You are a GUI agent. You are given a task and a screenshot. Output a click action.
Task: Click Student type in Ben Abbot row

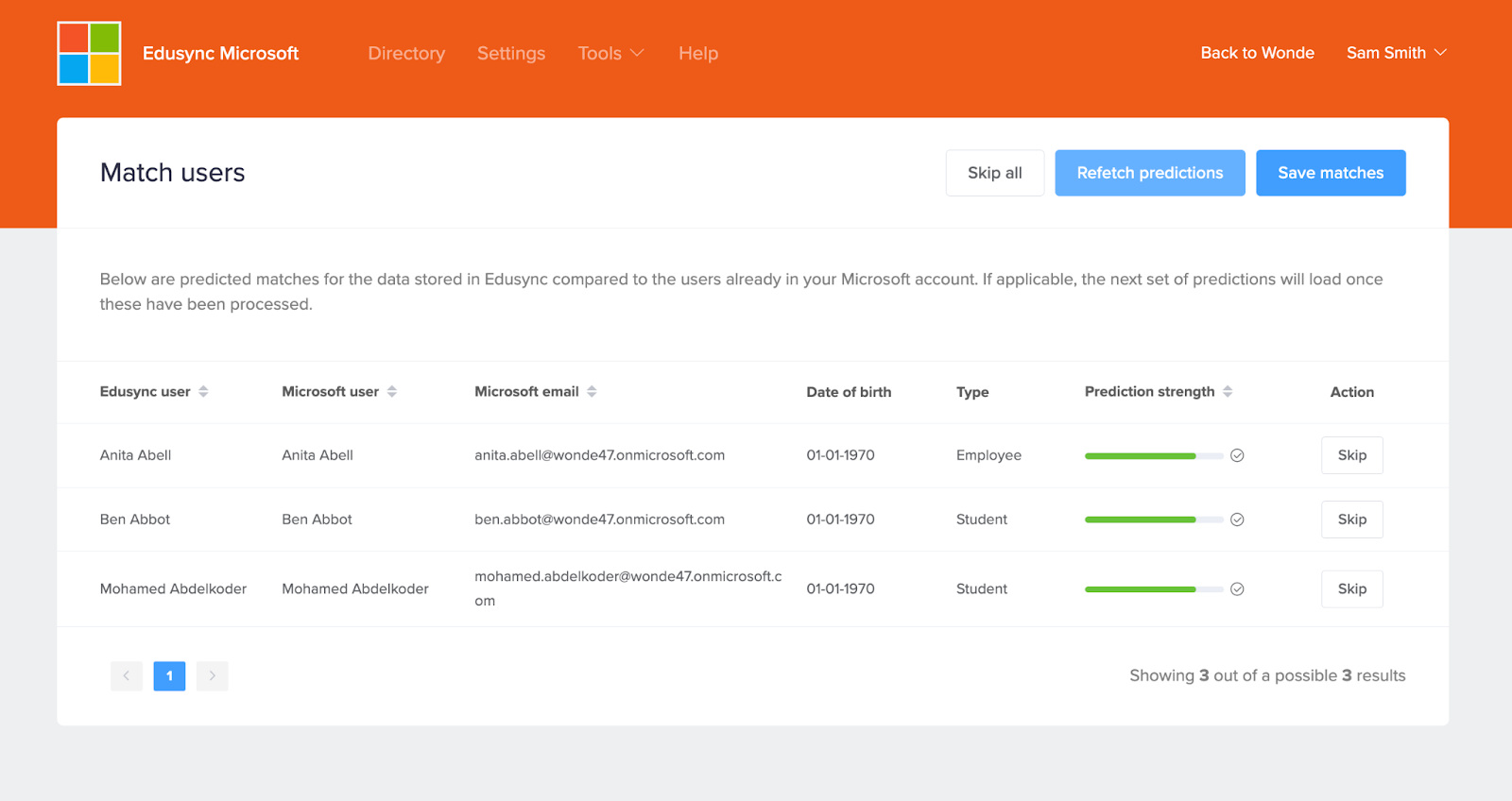pyautogui.click(x=982, y=520)
